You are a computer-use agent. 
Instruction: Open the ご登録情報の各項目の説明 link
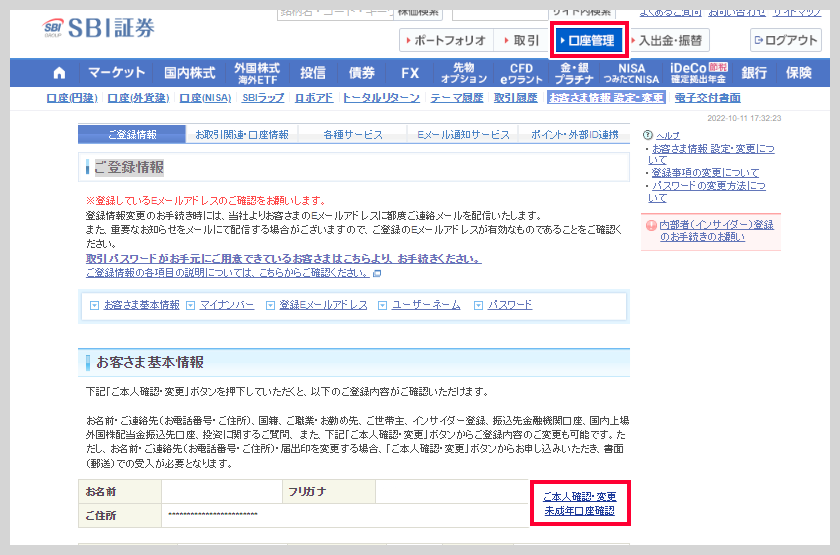point(228,273)
